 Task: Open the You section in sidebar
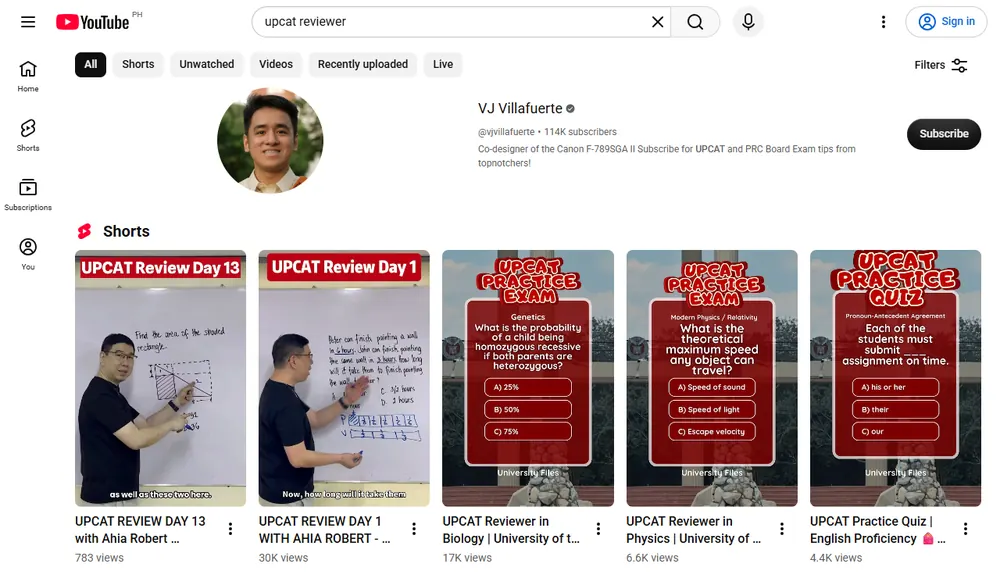point(28,254)
